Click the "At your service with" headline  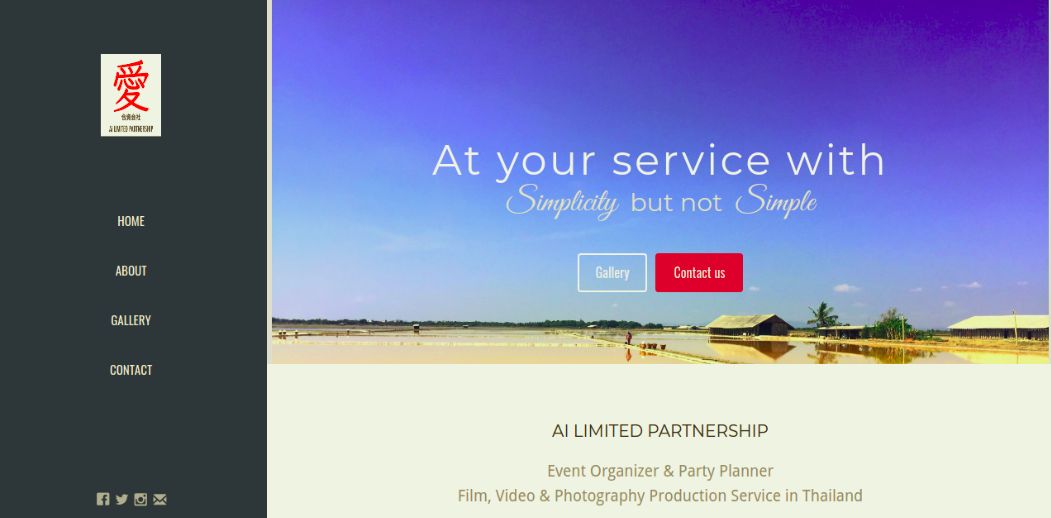click(x=659, y=161)
